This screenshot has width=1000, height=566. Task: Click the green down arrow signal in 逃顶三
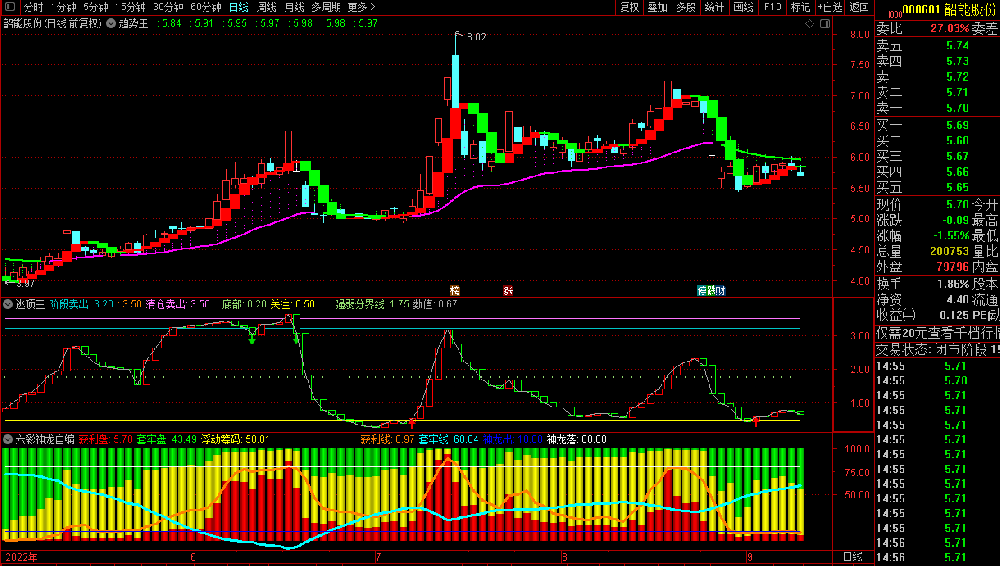point(252,340)
